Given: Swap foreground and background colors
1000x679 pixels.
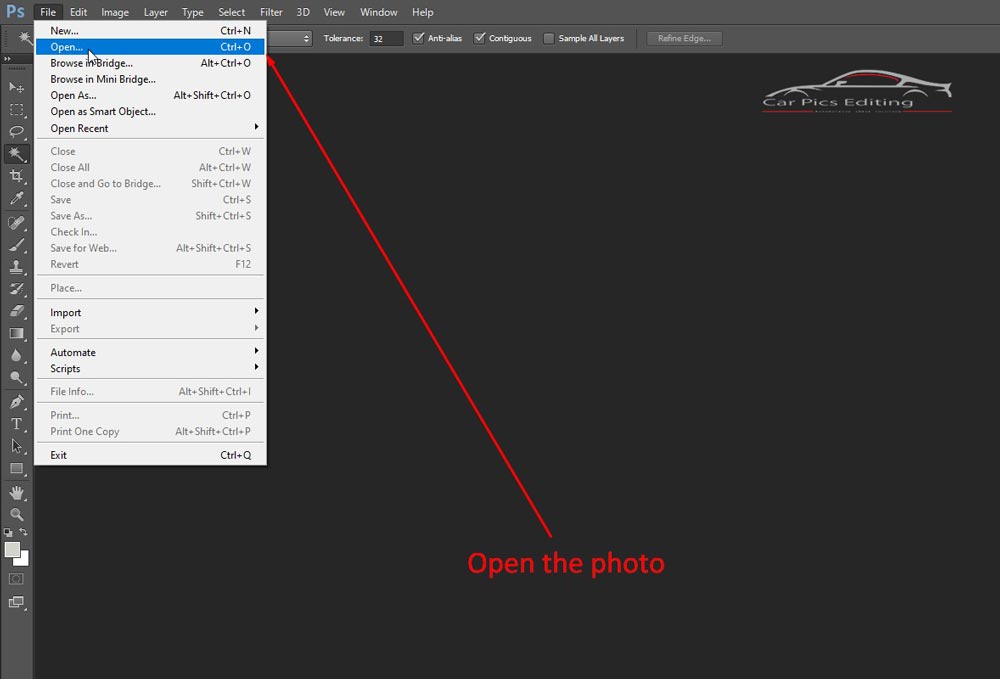Looking at the screenshot, I should click(x=24, y=532).
